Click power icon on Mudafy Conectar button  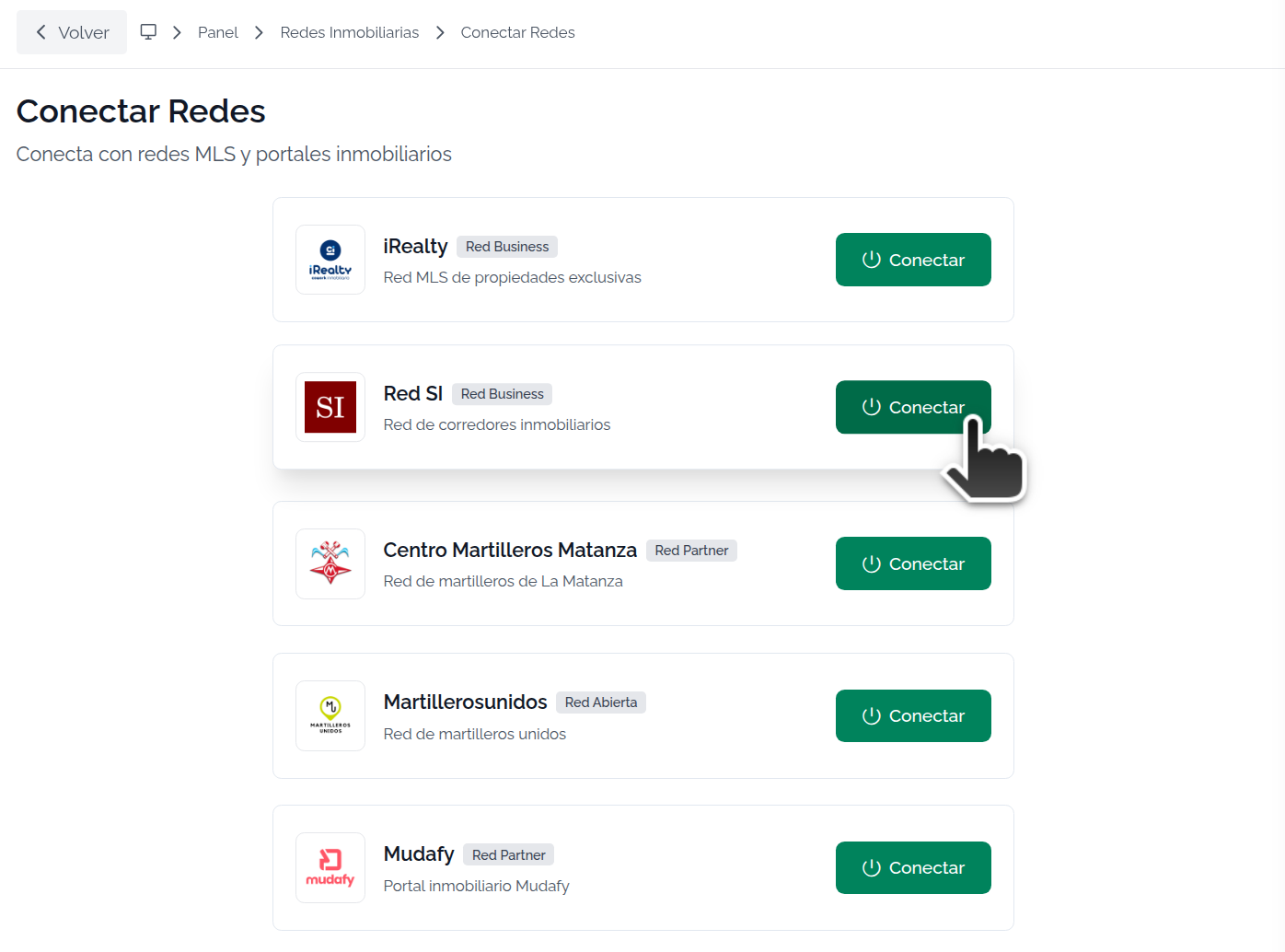871,867
